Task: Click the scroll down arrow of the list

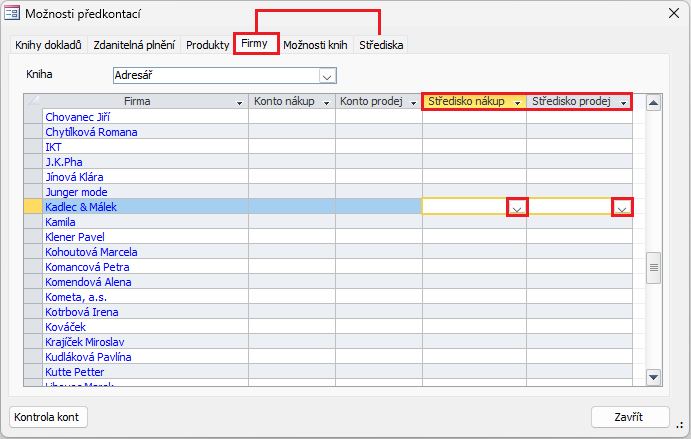Action: [x=654, y=377]
